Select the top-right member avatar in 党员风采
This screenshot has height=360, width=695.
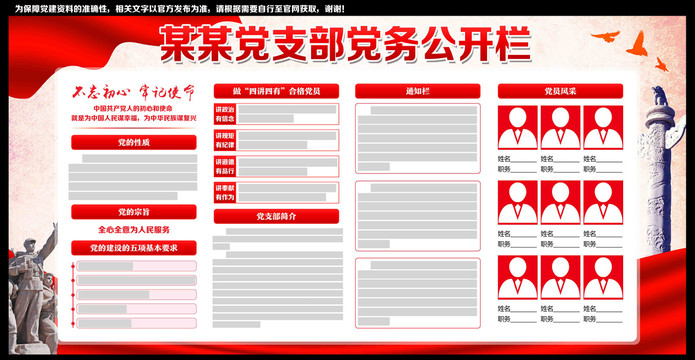coord(603,127)
